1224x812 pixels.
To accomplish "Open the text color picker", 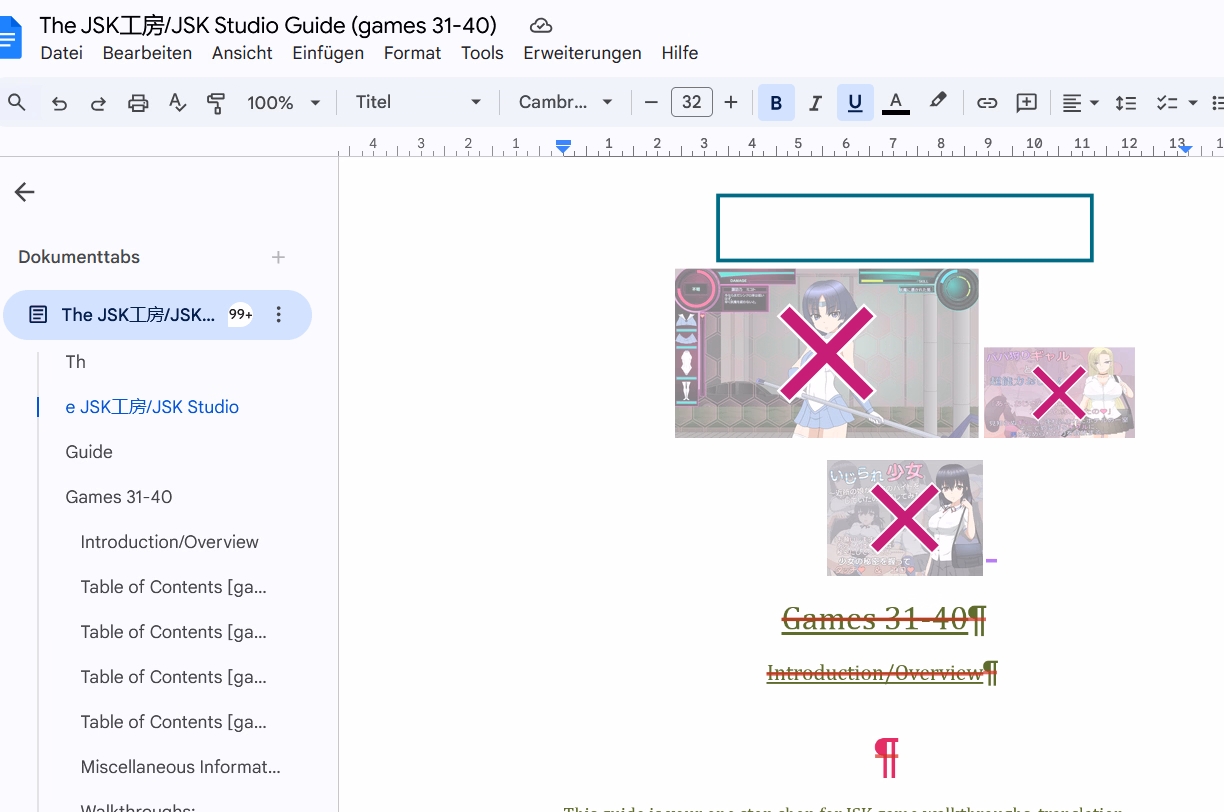I will pos(896,103).
